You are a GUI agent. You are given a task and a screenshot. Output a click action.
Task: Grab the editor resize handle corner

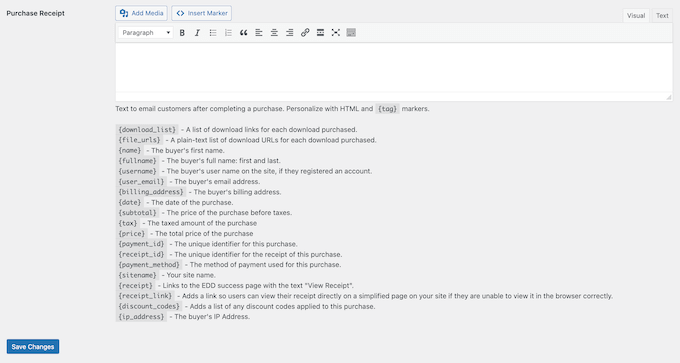point(669,97)
